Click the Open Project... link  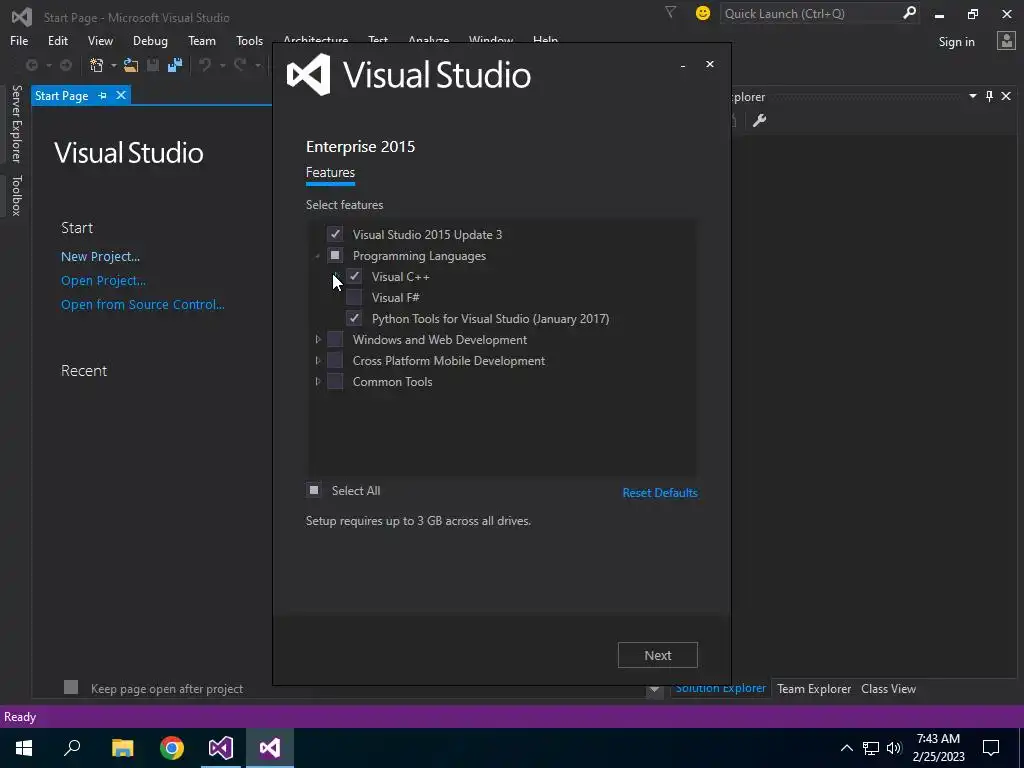click(x=103, y=281)
